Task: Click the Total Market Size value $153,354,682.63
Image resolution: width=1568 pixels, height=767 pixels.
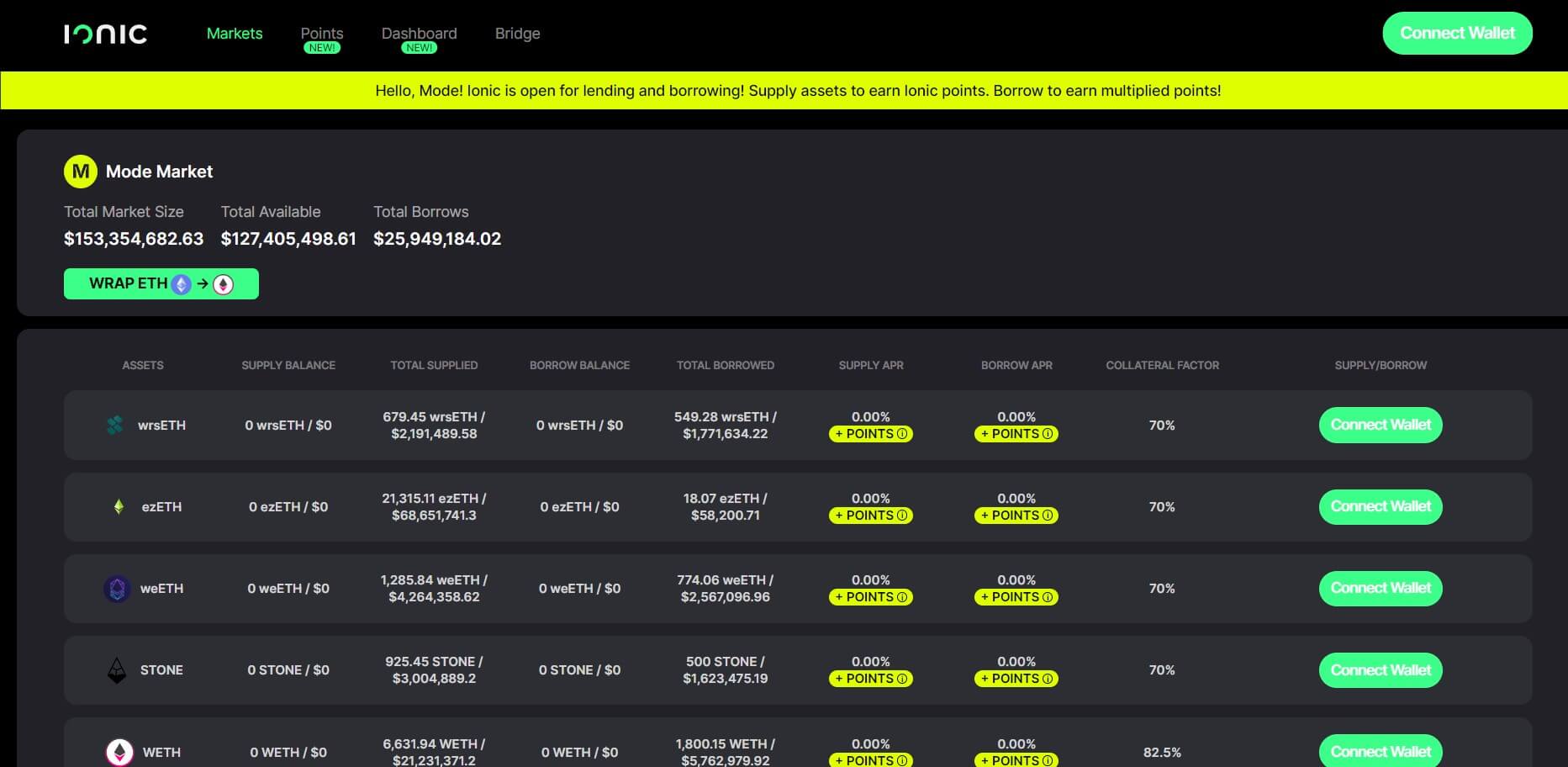Action: point(134,239)
